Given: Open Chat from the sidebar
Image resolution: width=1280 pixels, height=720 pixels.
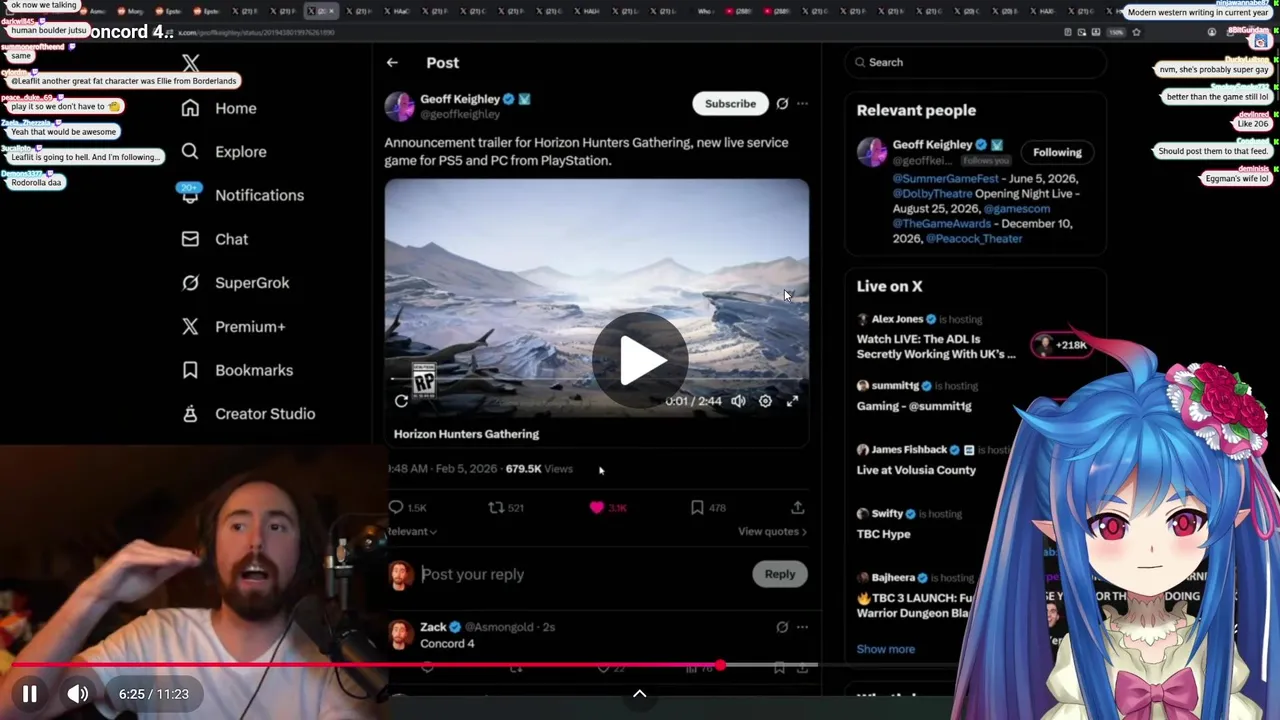Looking at the screenshot, I should click(x=215, y=239).
